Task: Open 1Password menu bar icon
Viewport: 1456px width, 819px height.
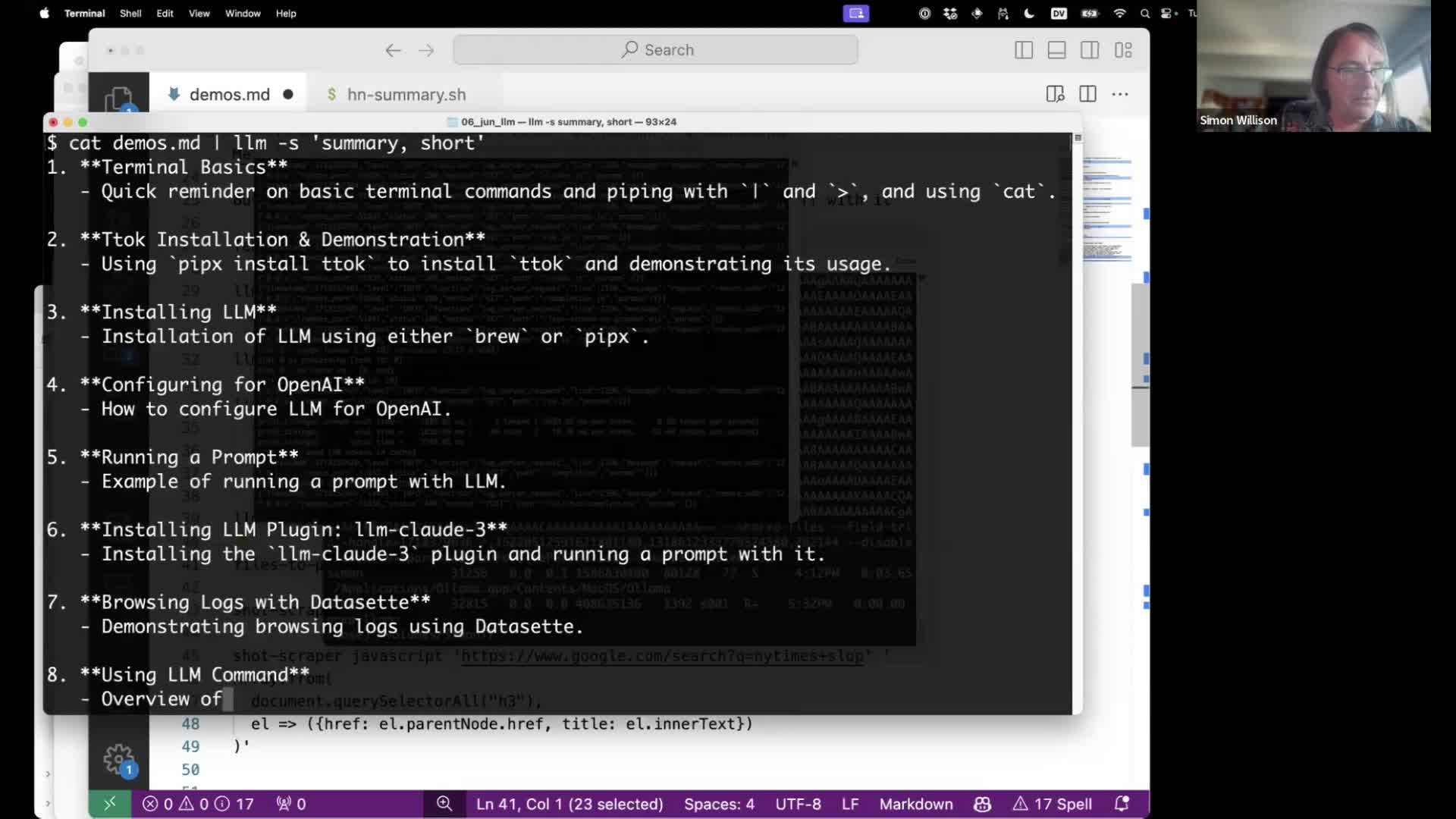Action: [924, 13]
